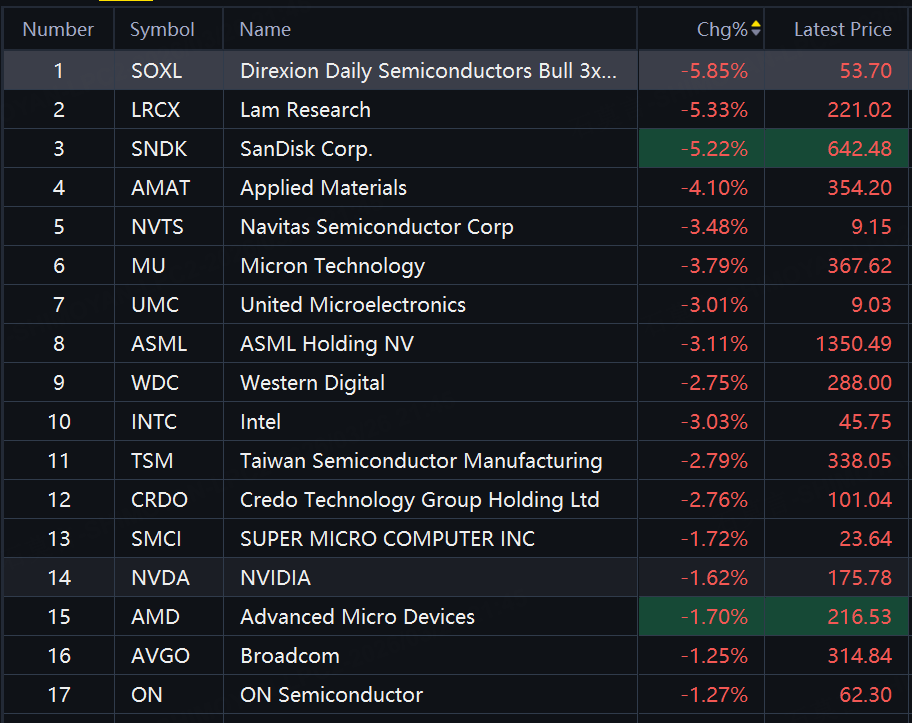Click SanDisk's highlighted -5.22% change cell

[x=714, y=149]
